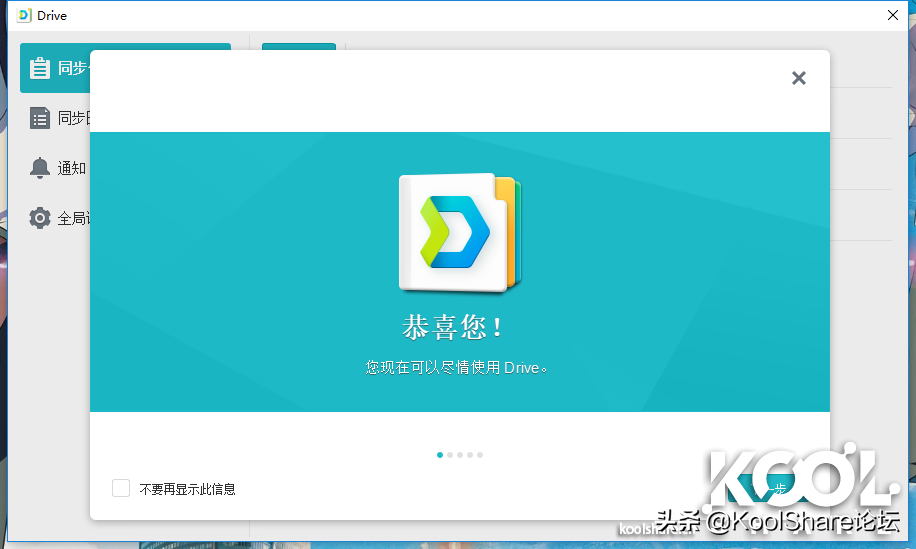The image size is (916, 549).
Task: Click the large Drive folder logo
Action: pos(460,233)
